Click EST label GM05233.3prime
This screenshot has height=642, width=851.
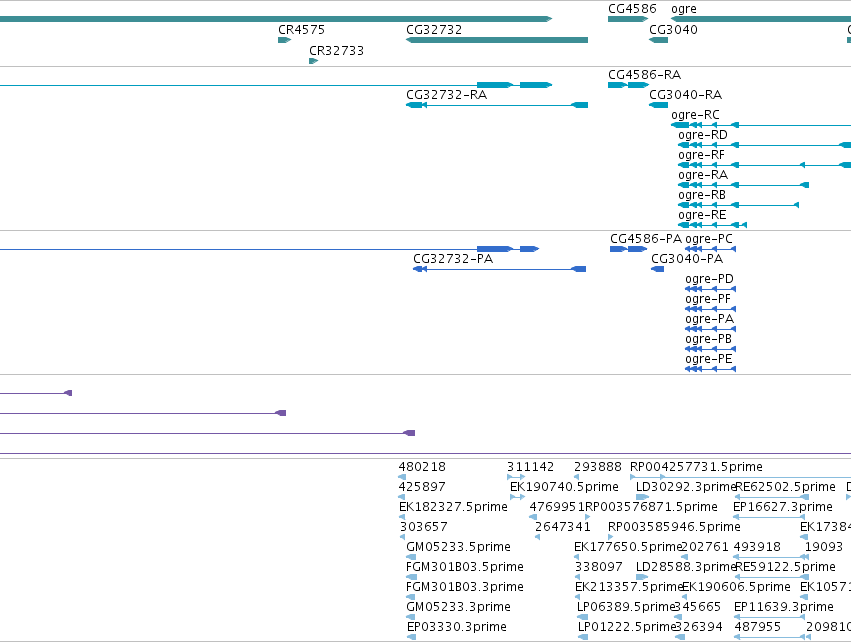458,607
